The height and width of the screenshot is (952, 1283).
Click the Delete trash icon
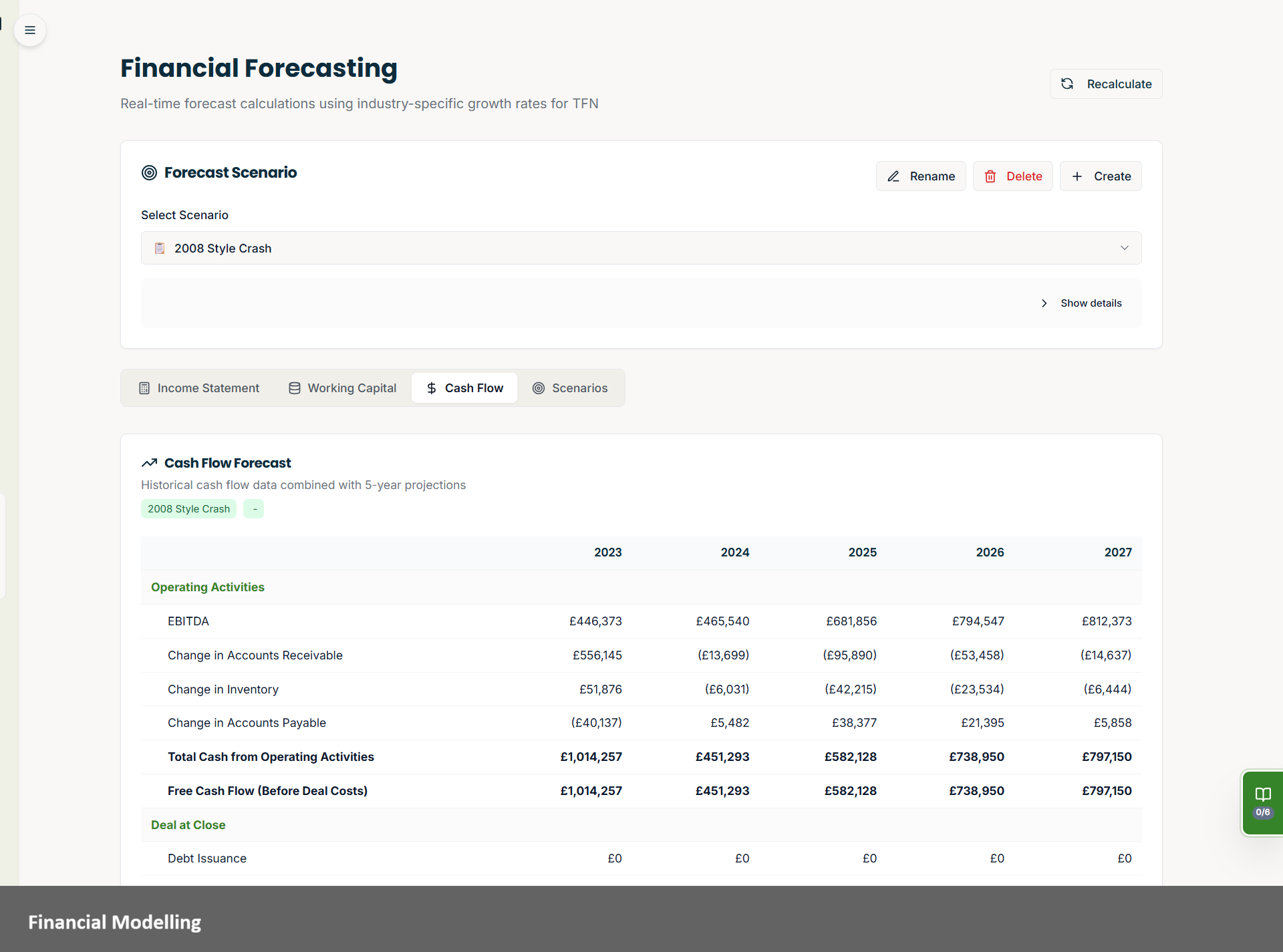point(990,176)
